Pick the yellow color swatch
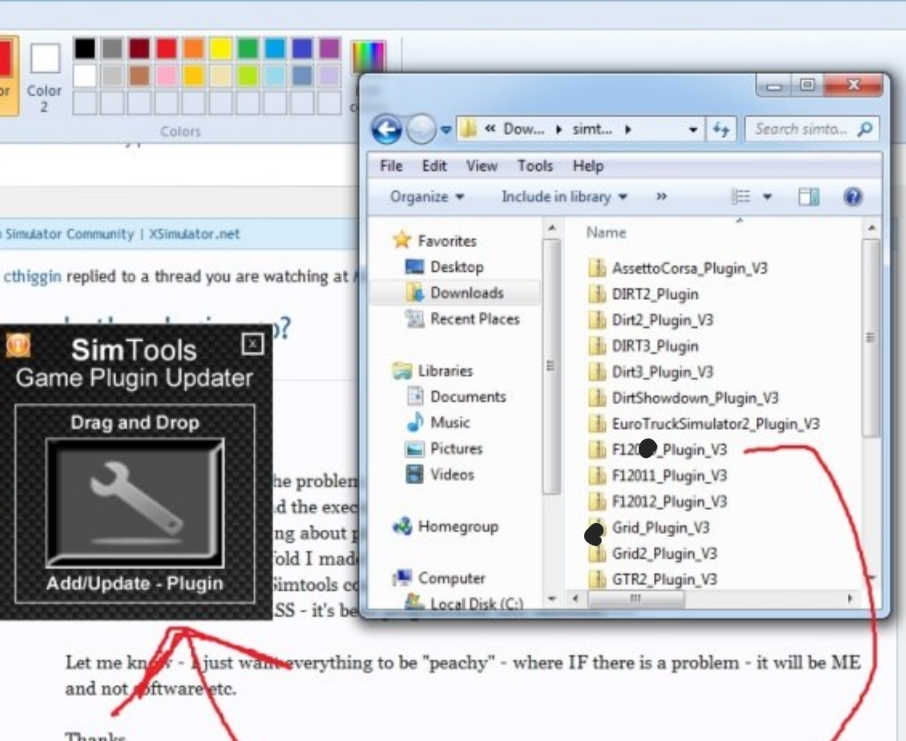The height and width of the screenshot is (741, 906). pyautogui.click(x=220, y=48)
